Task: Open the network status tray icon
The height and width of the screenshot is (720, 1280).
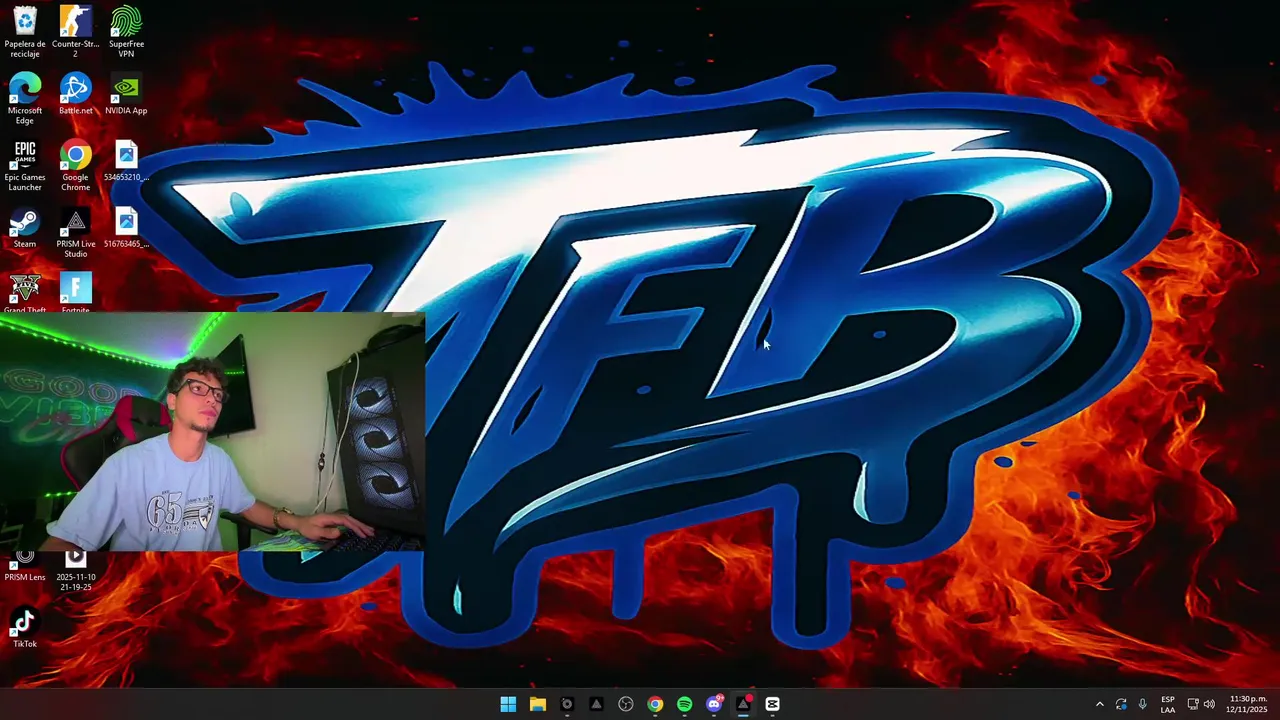Action: point(1193,704)
